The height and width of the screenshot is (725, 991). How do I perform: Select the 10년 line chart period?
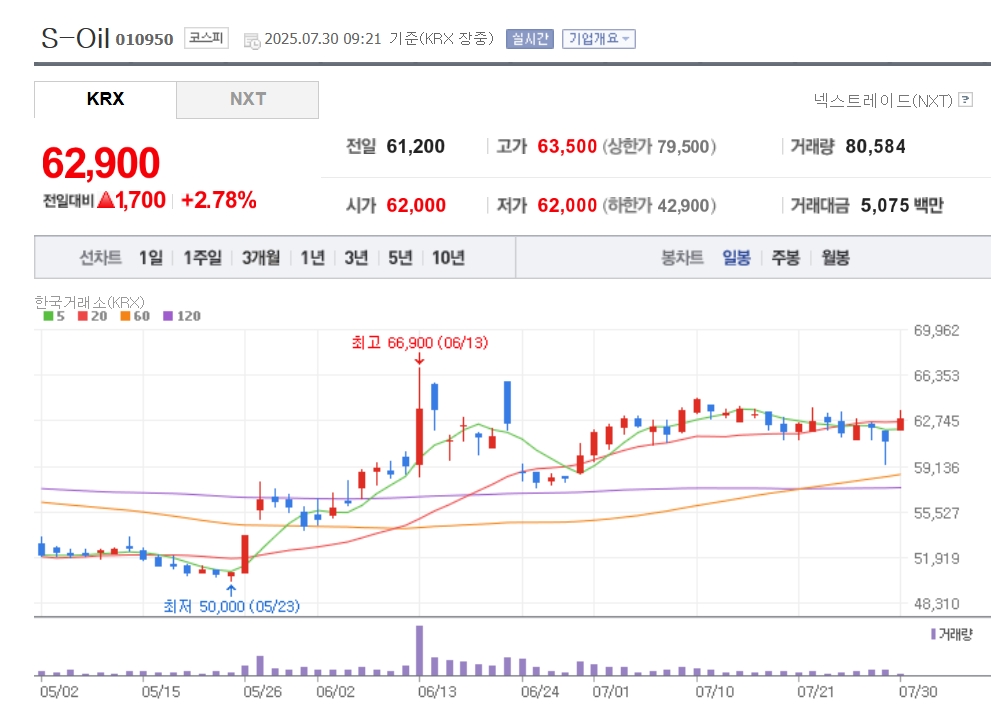[x=449, y=258]
